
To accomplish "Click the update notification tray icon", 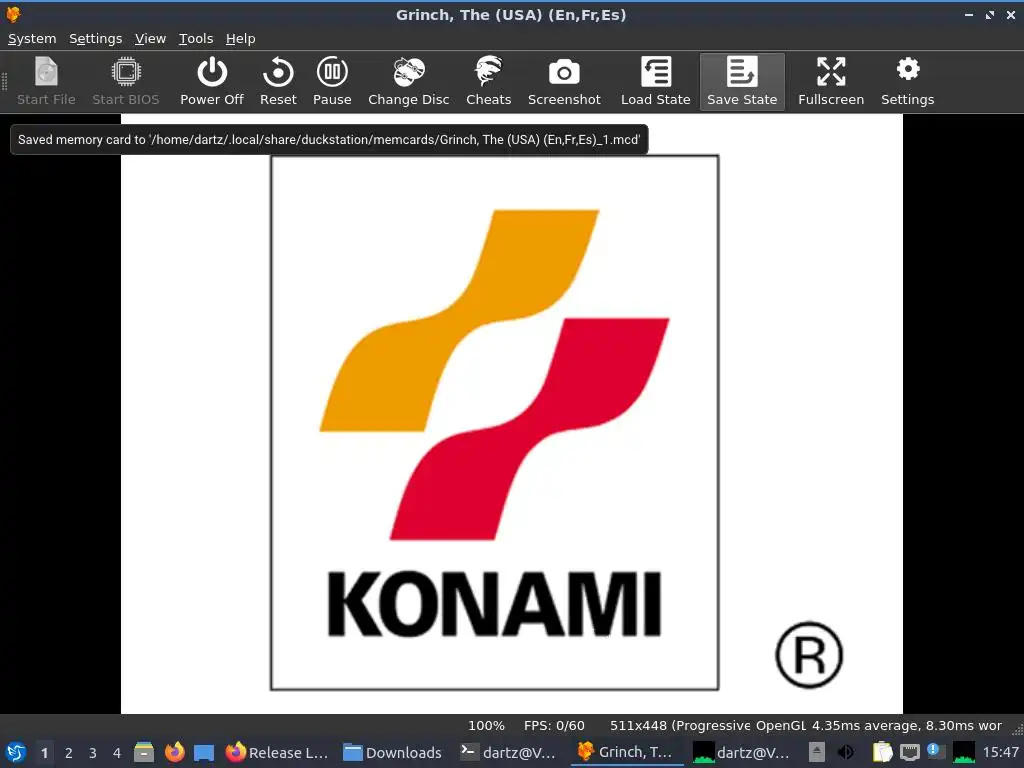I will [x=935, y=751].
